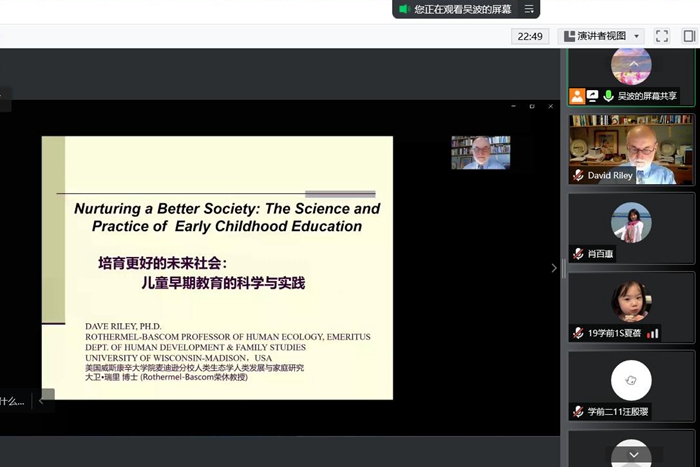Screen dimensions: 700x467
Task: Toggle the participant sidebar panel icon
Action: pos(689,36)
